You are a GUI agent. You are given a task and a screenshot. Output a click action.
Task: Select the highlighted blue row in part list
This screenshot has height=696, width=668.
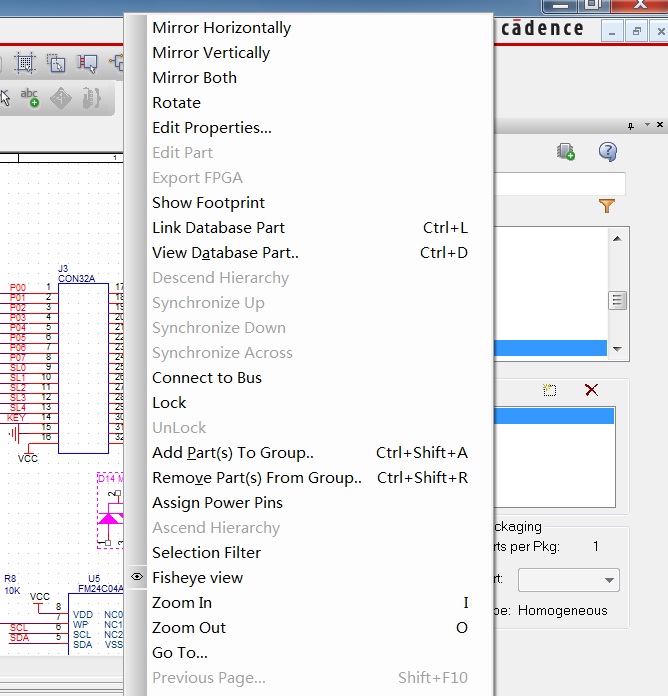click(x=550, y=348)
